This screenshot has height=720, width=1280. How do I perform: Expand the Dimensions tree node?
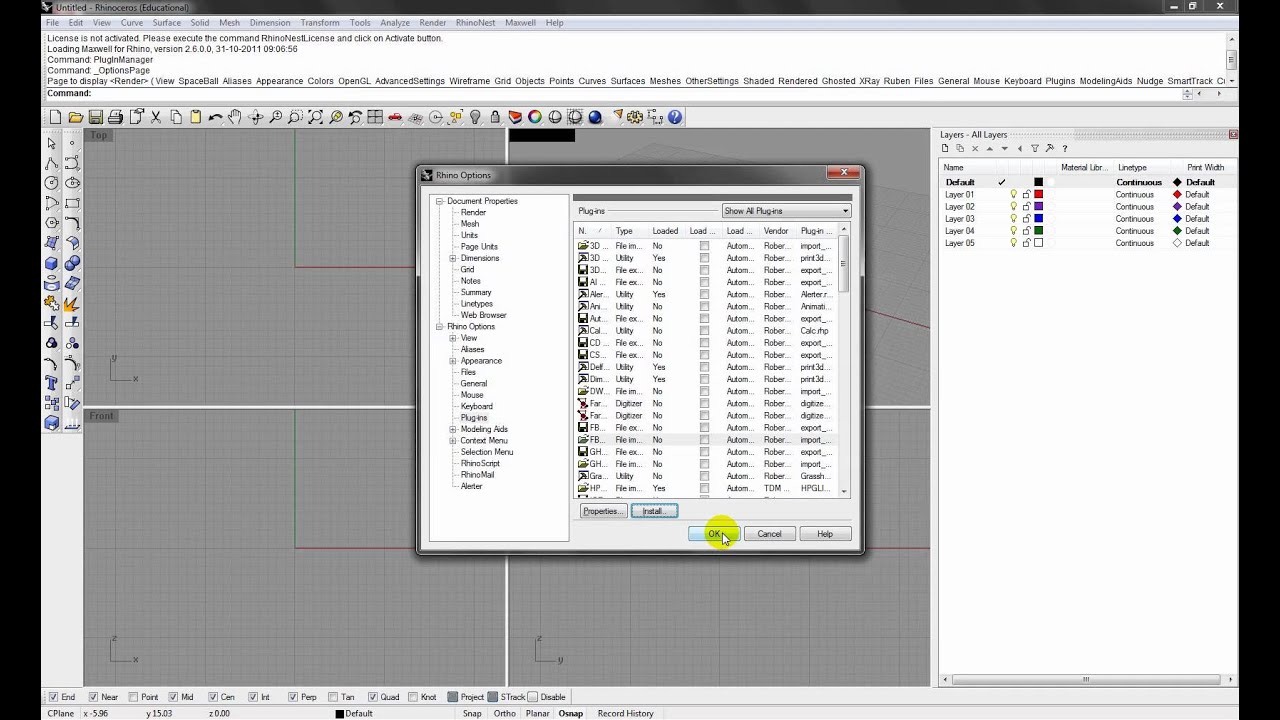click(453, 258)
